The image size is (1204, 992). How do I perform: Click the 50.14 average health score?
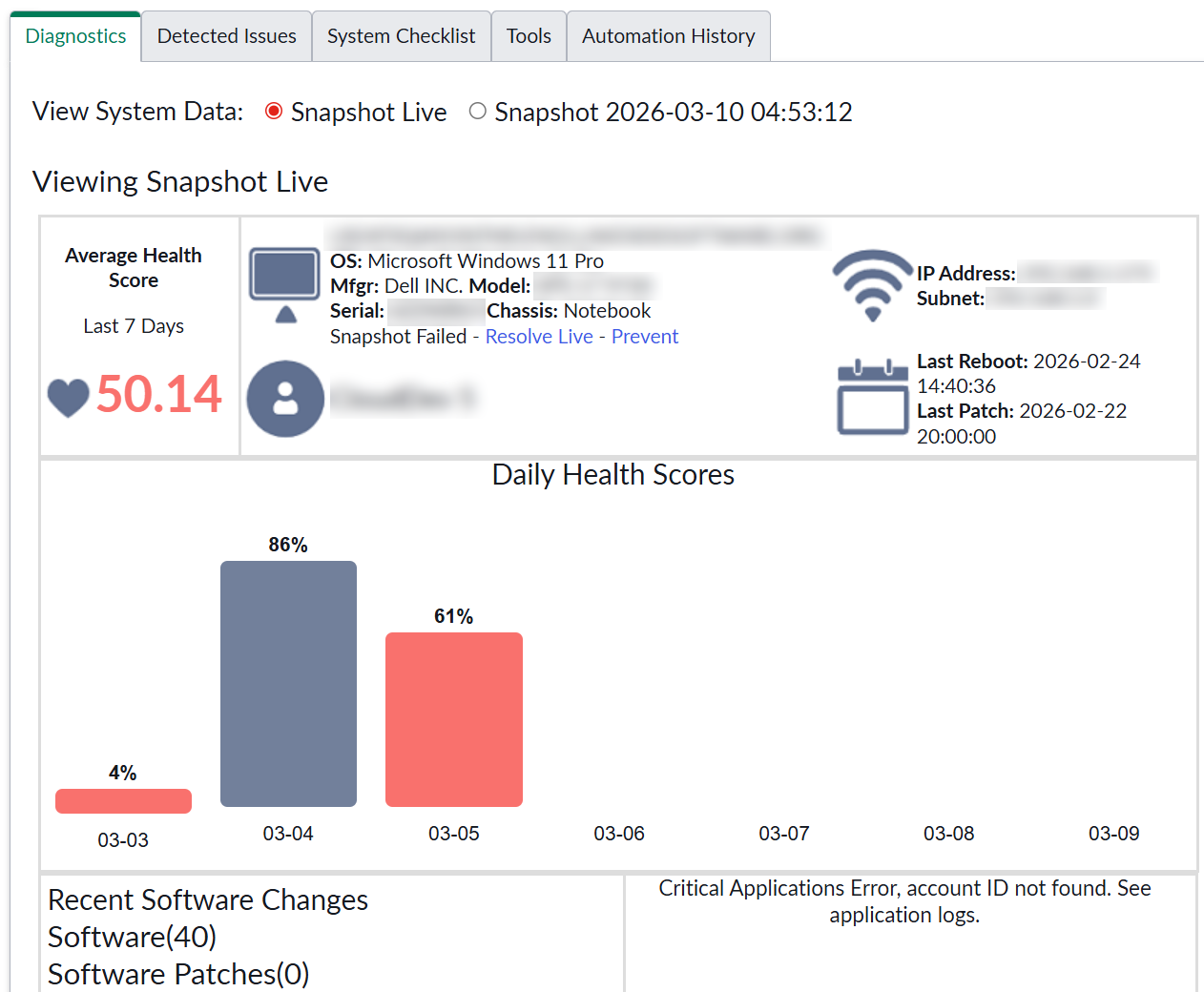pyautogui.click(x=158, y=395)
